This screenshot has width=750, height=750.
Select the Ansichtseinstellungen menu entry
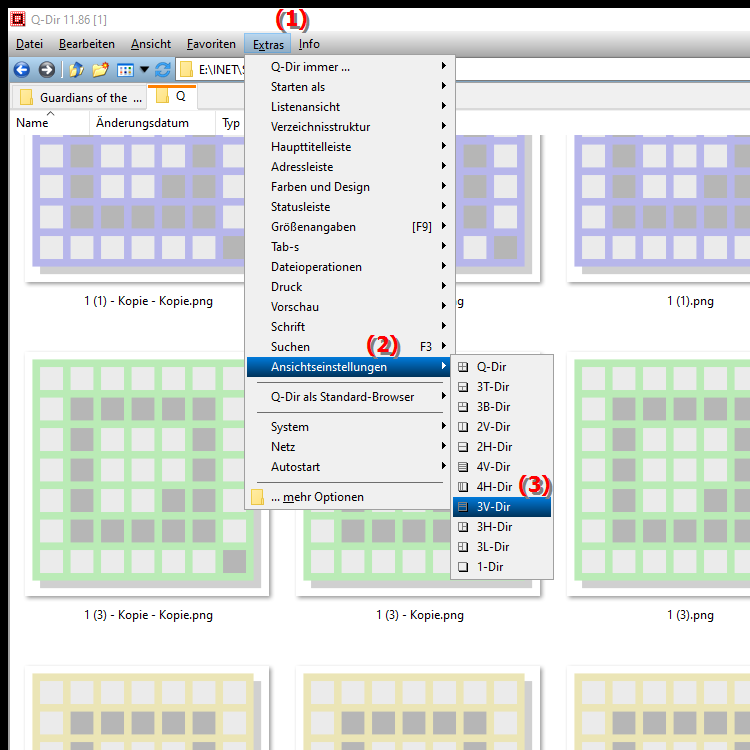click(x=349, y=367)
